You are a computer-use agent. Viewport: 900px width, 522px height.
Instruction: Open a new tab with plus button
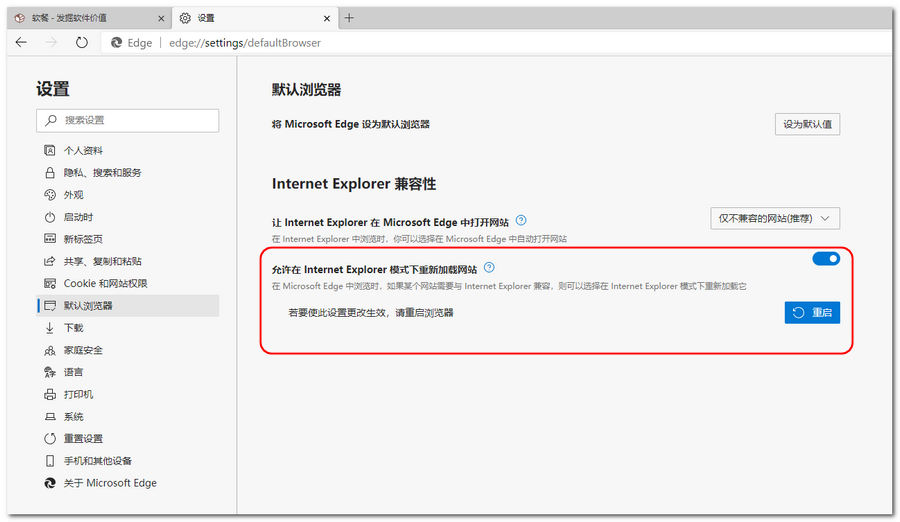pyautogui.click(x=349, y=18)
